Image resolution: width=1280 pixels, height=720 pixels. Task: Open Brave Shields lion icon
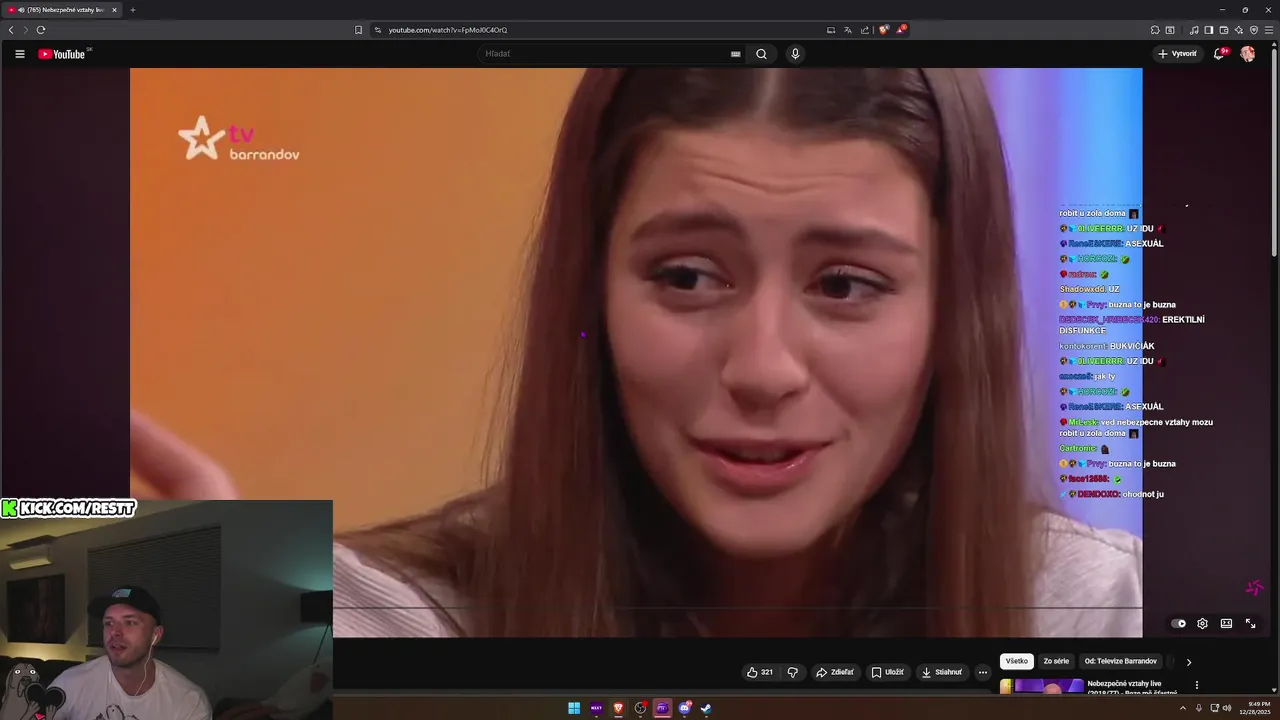click(x=884, y=30)
